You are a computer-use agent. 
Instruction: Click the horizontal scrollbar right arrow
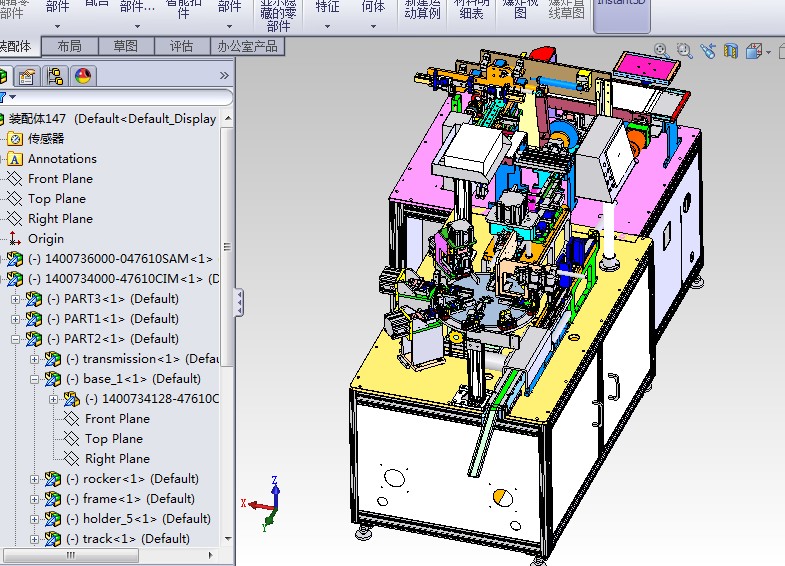tap(211, 555)
